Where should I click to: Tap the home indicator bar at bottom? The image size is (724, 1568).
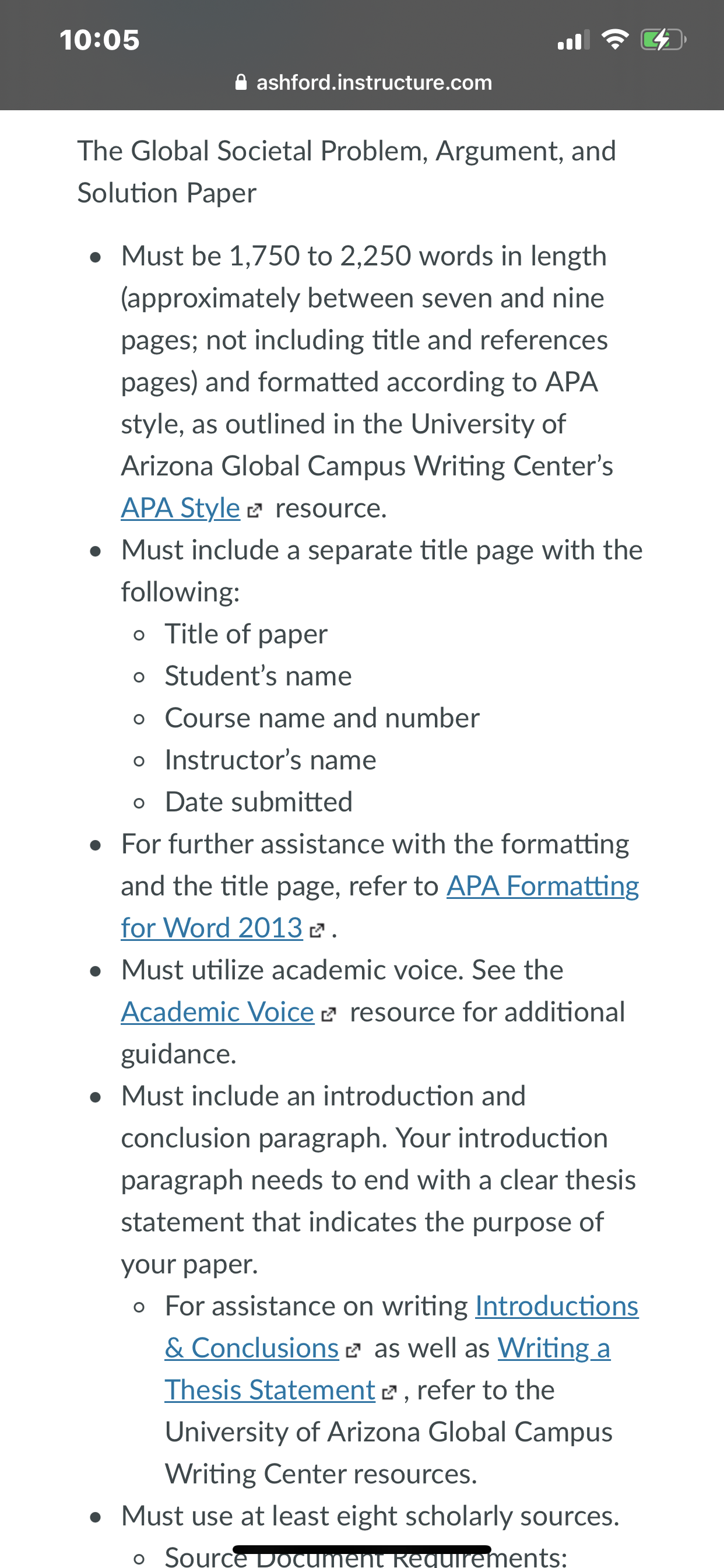coord(362,1549)
